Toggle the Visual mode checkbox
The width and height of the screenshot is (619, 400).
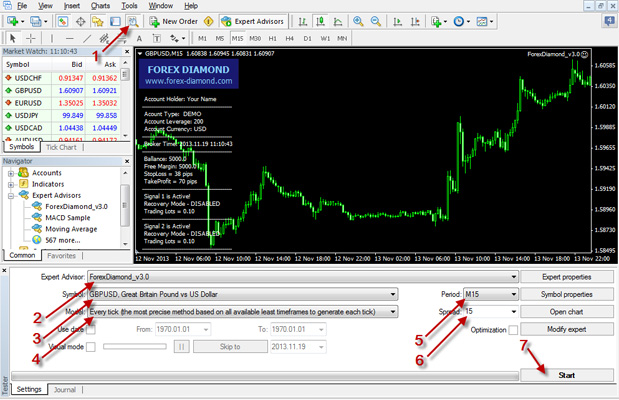pyautogui.click(x=92, y=346)
